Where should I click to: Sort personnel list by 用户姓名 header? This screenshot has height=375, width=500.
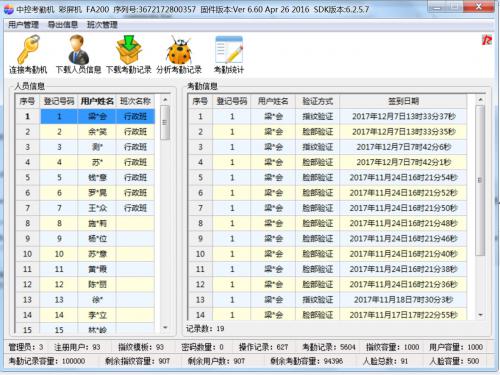click(97, 101)
